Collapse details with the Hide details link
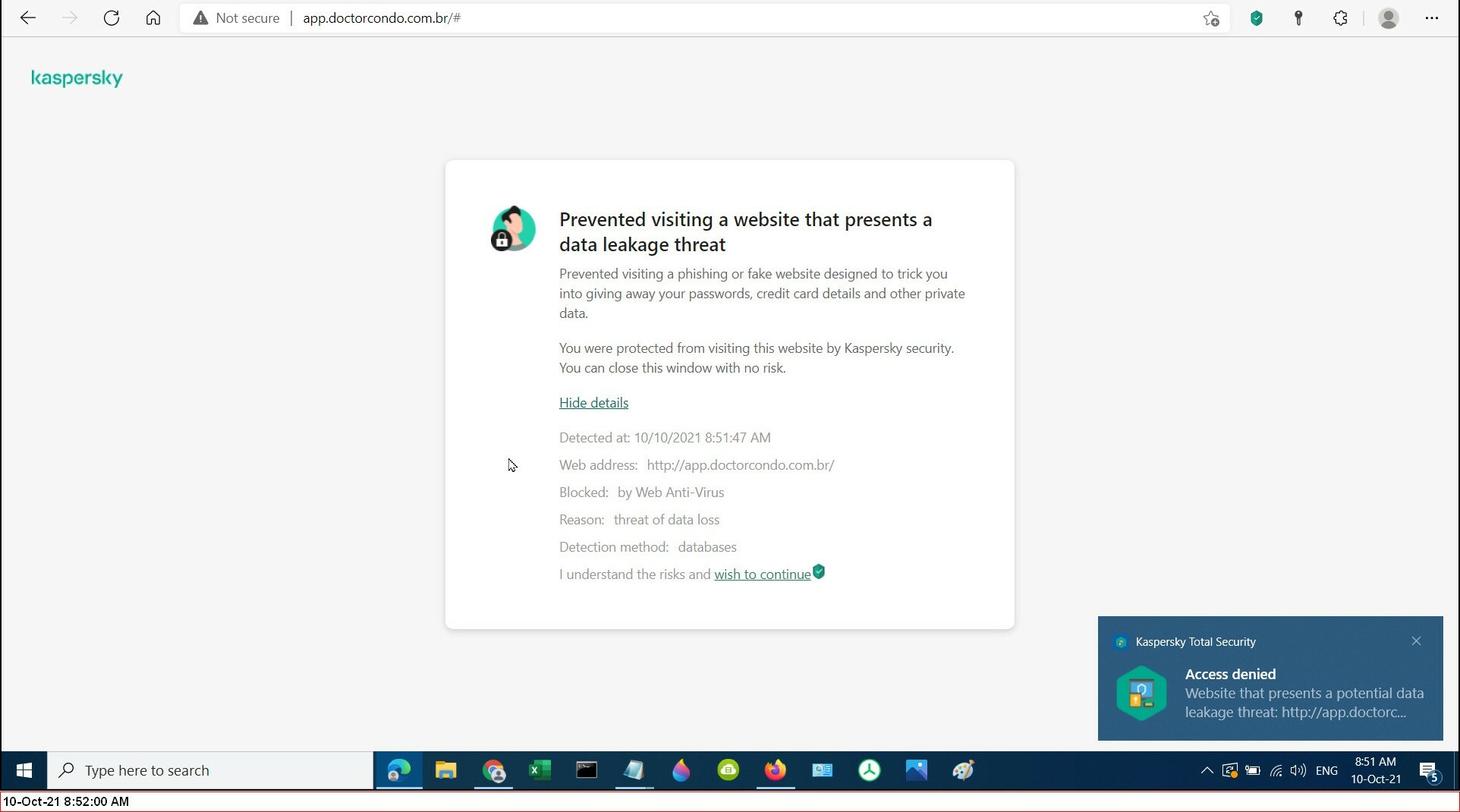Screen dimensions: 1460x812 point(593,403)
